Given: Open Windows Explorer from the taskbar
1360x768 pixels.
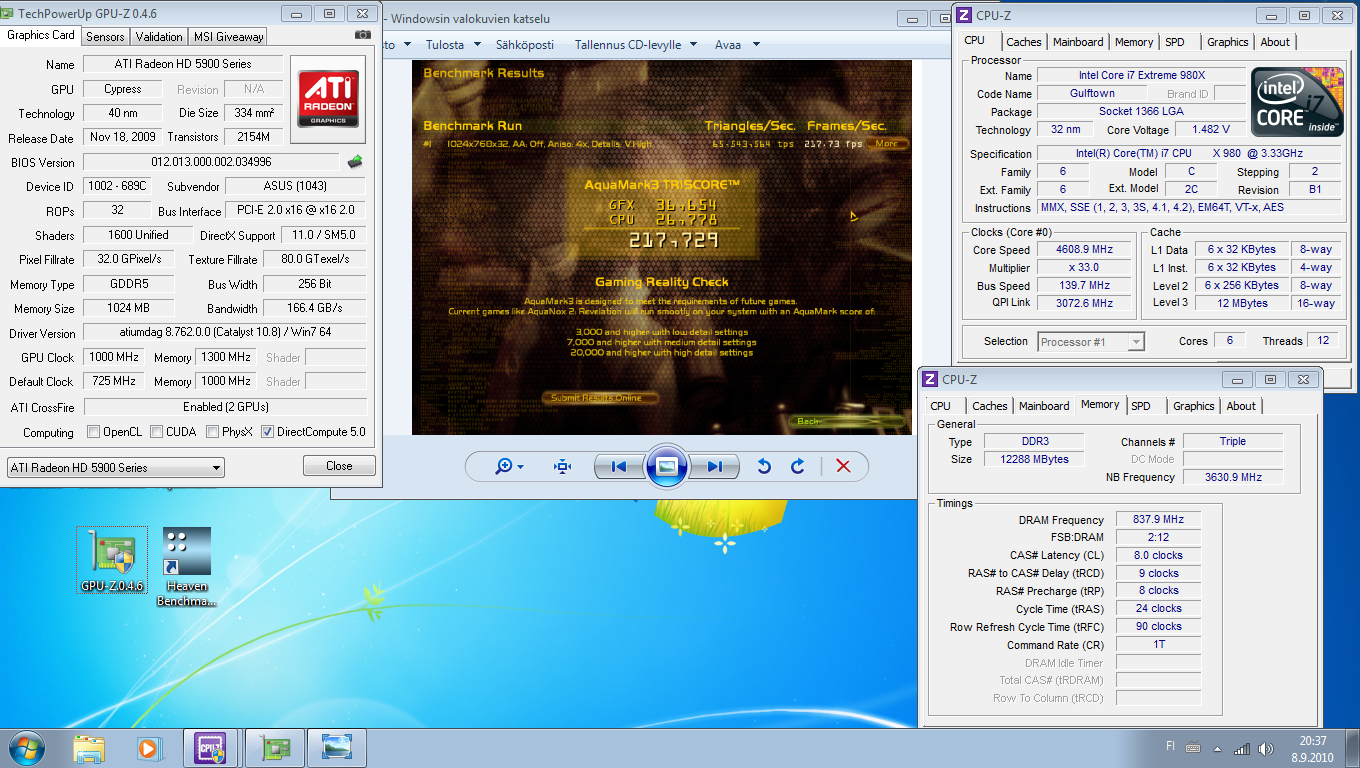Looking at the screenshot, I should (x=89, y=748).
